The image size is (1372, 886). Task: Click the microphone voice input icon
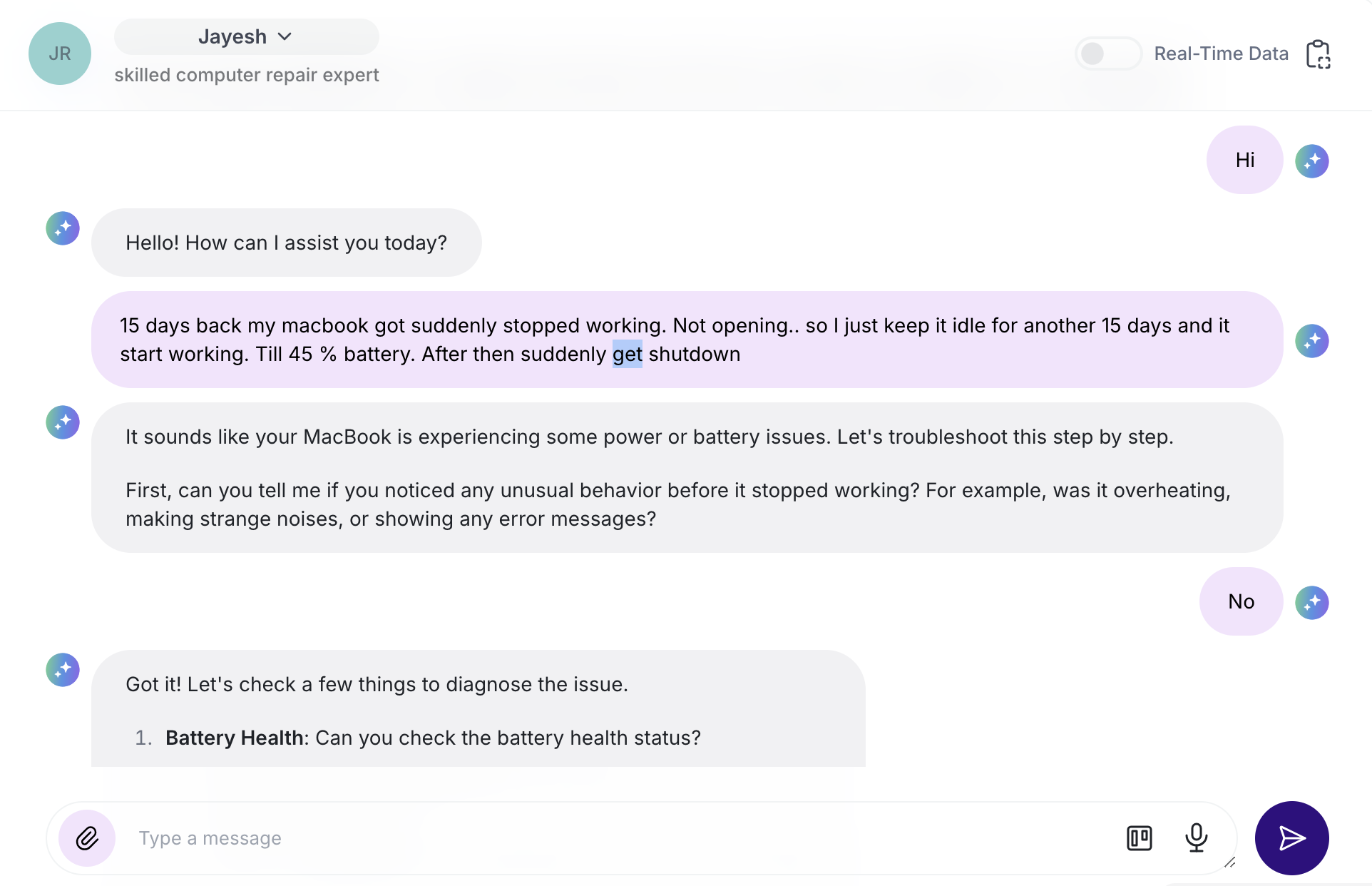click(x=1196, y=837)
